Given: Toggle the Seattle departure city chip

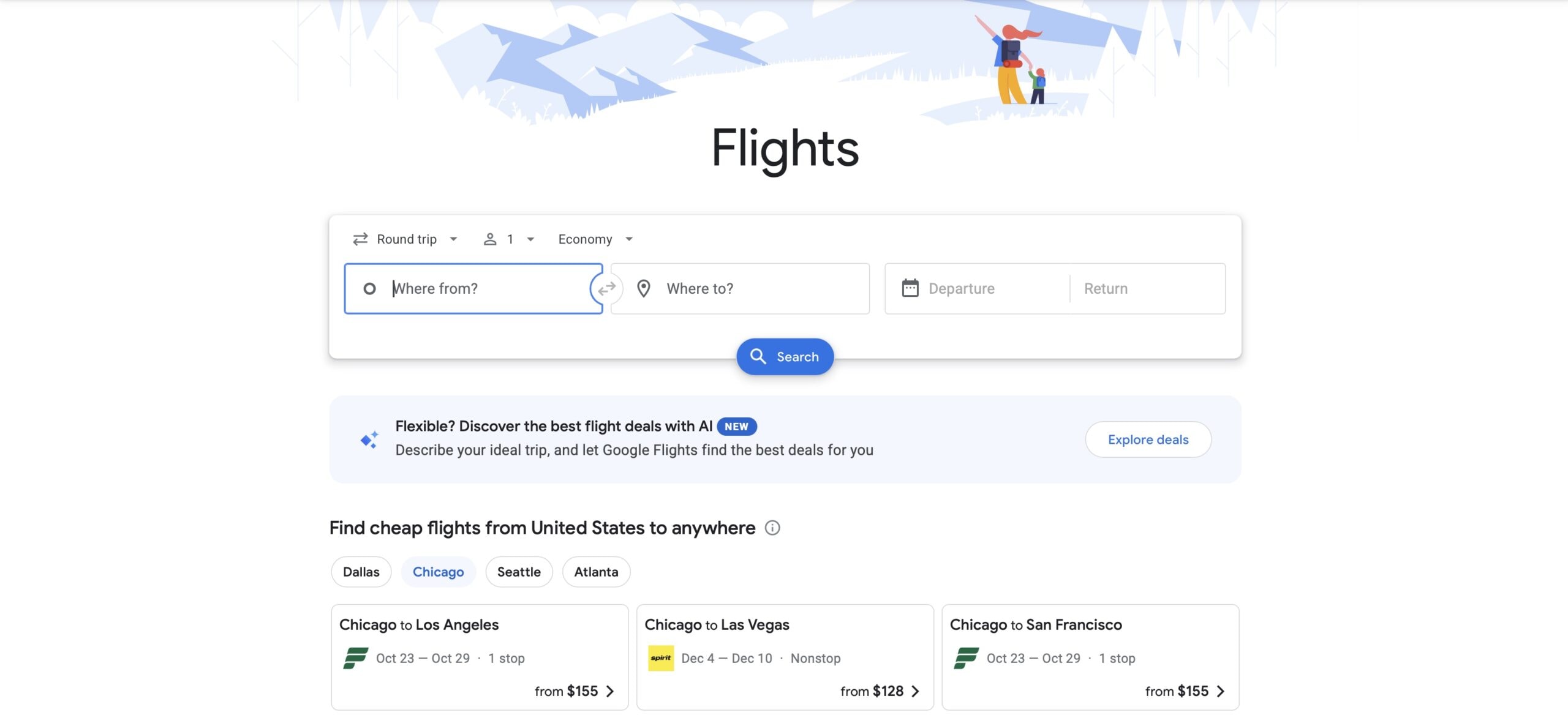Looking at the screenshot, I should coord(518,572).
